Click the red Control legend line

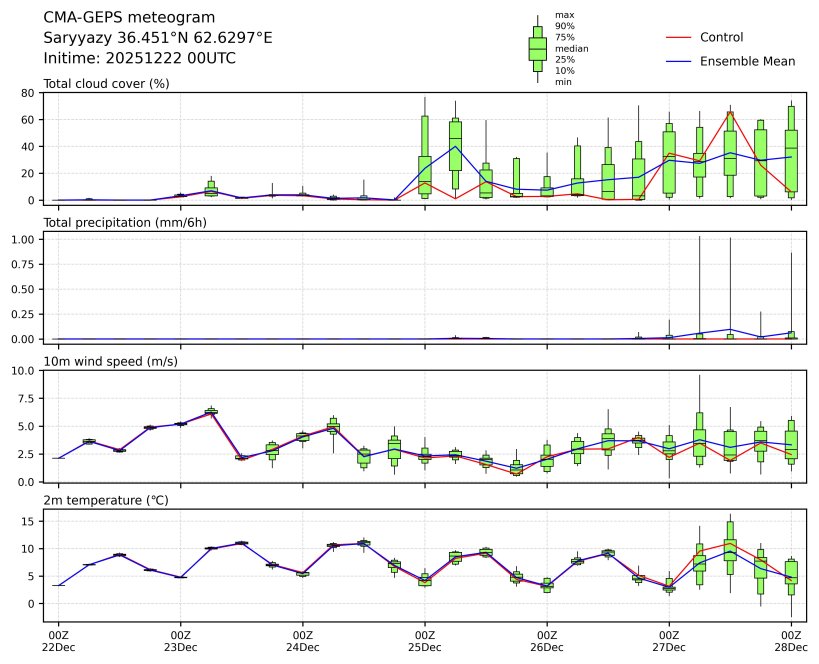[x=678, y=37]
